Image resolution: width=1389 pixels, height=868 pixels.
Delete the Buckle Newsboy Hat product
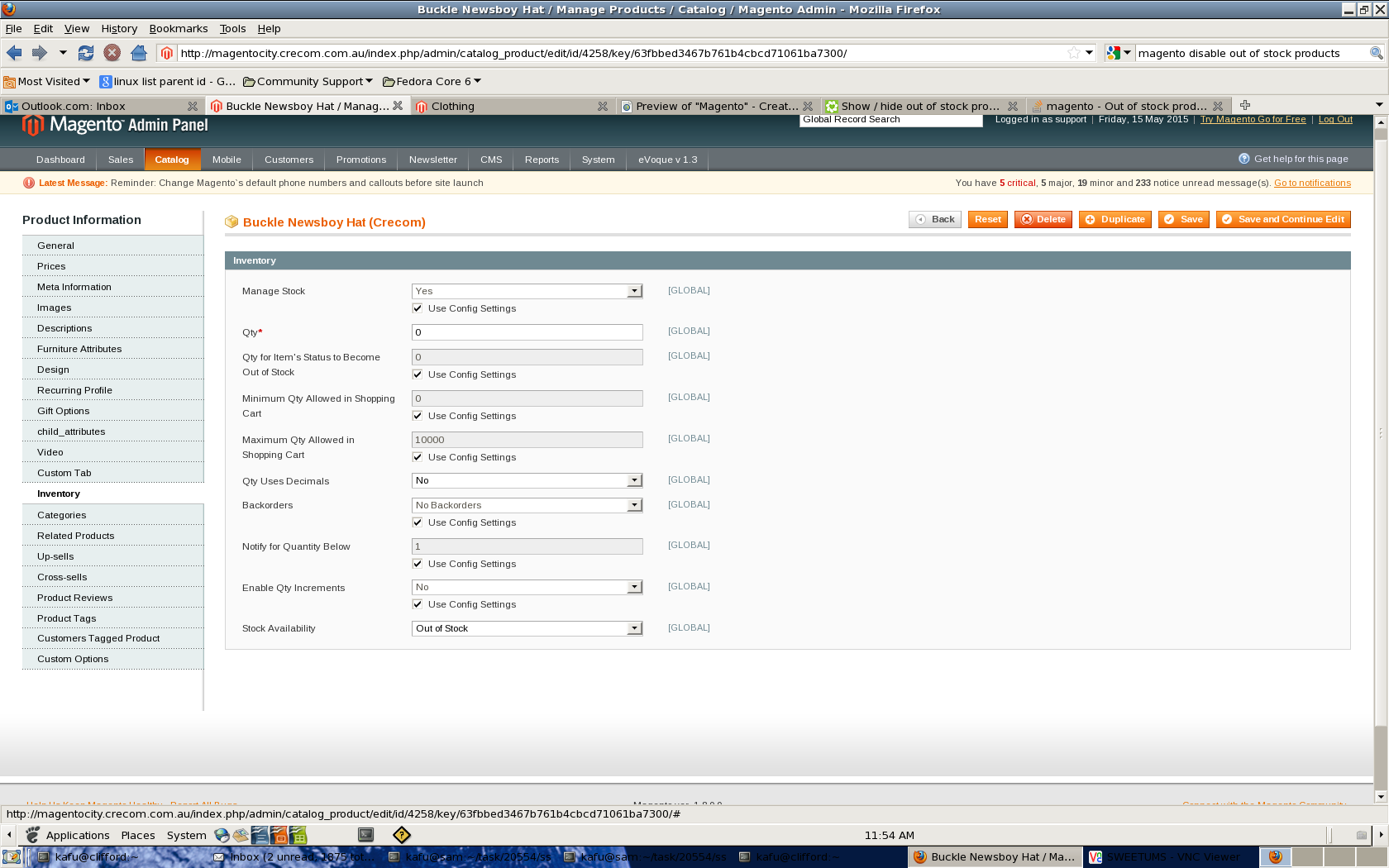coord(1043,219)
